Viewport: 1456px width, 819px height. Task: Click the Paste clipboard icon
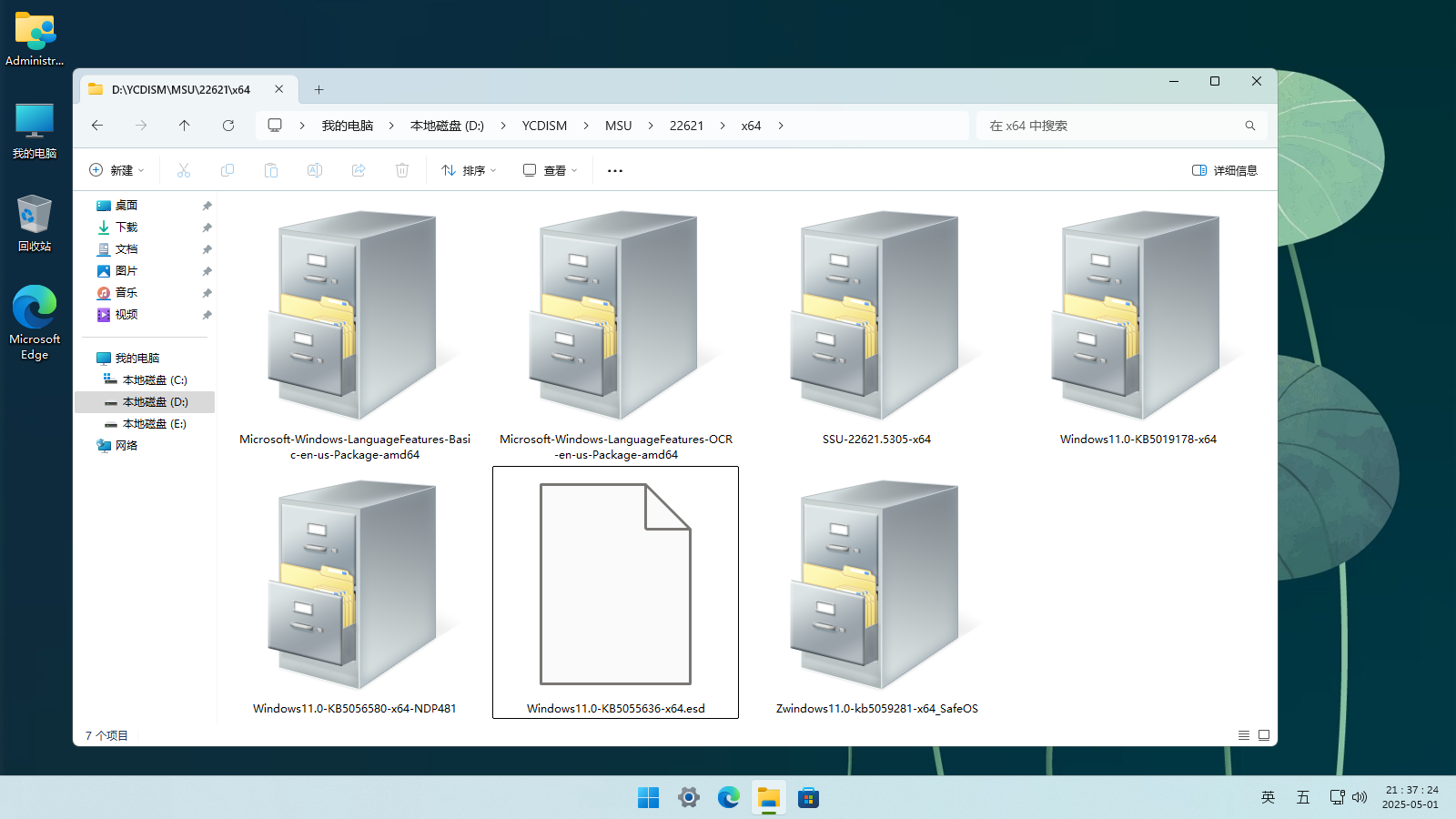click(x=271, y=170)
